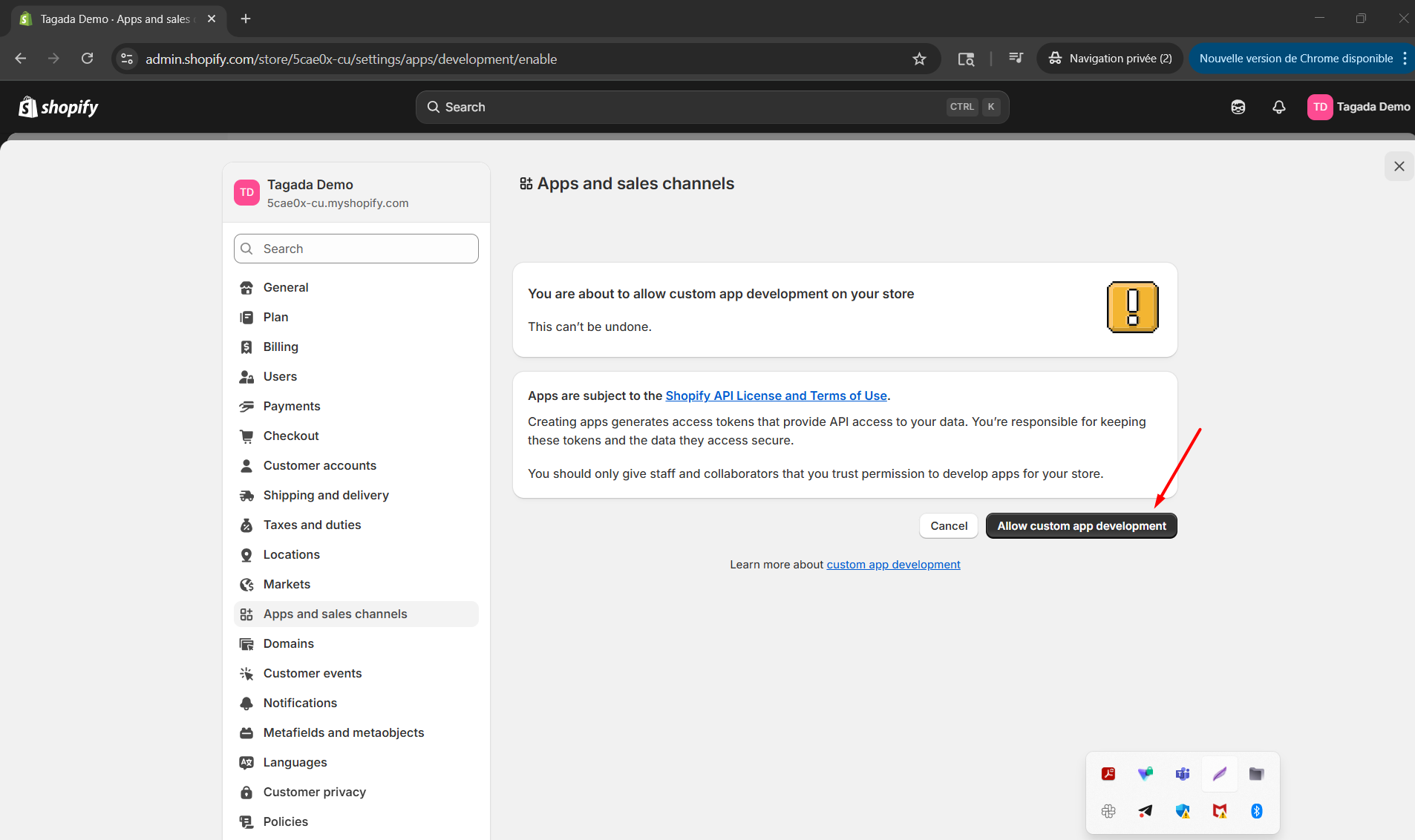Reload the page with refresh icon
Viewport: 1415px width, 840px height.
(87, 59)
